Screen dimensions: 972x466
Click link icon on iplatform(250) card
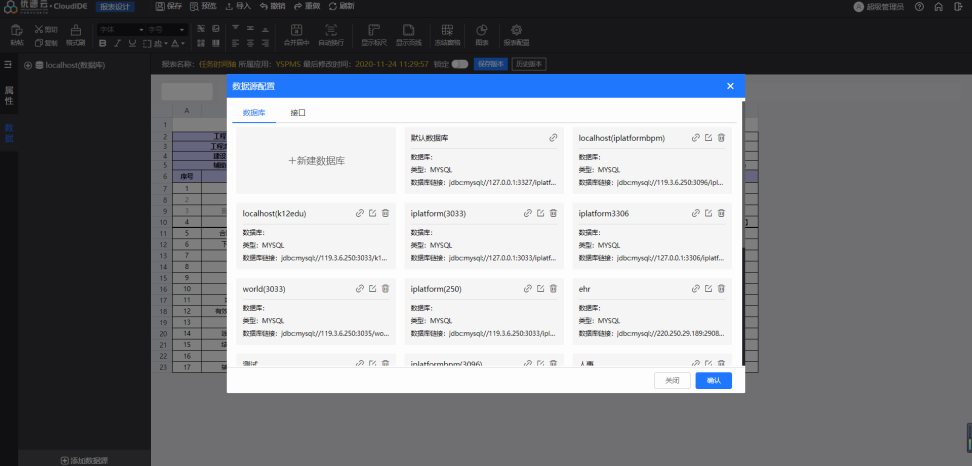528,289
